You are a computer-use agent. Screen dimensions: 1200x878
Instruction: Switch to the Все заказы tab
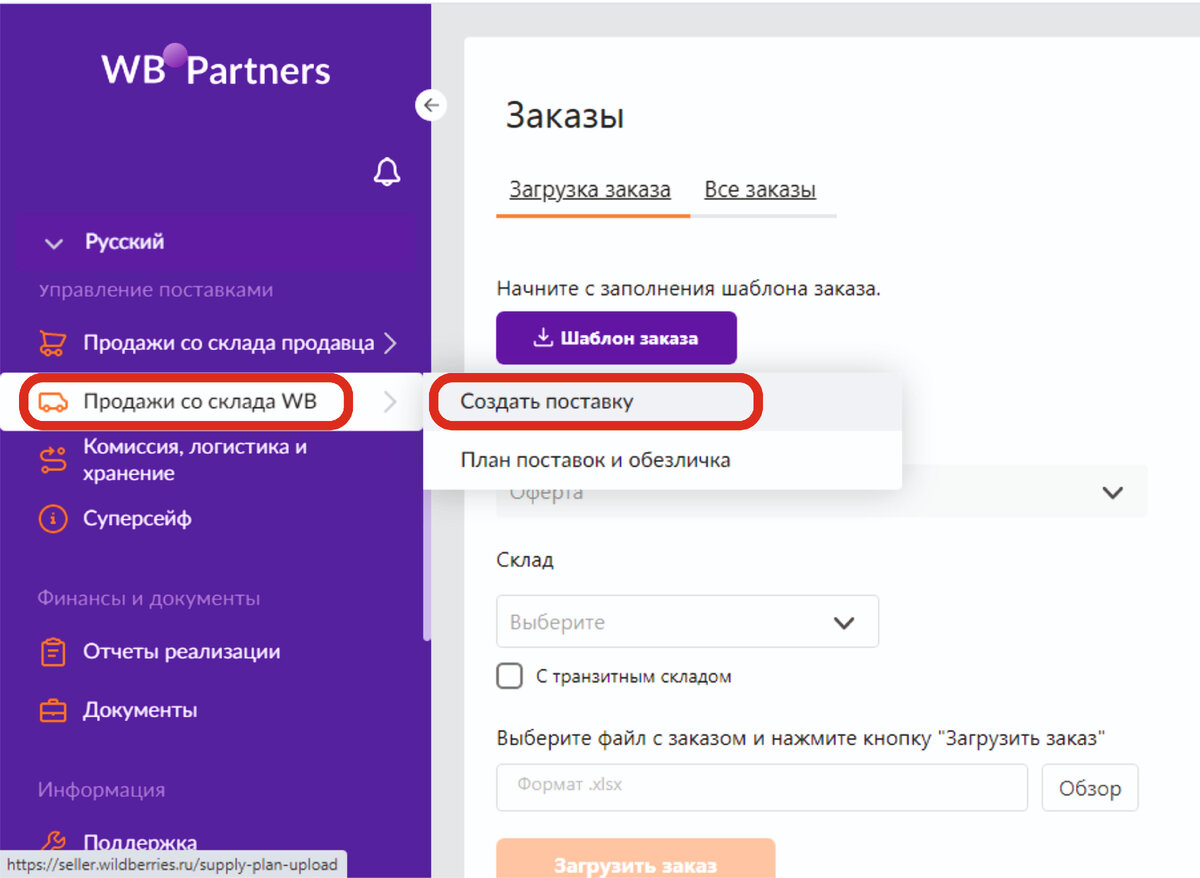point(760,190)
